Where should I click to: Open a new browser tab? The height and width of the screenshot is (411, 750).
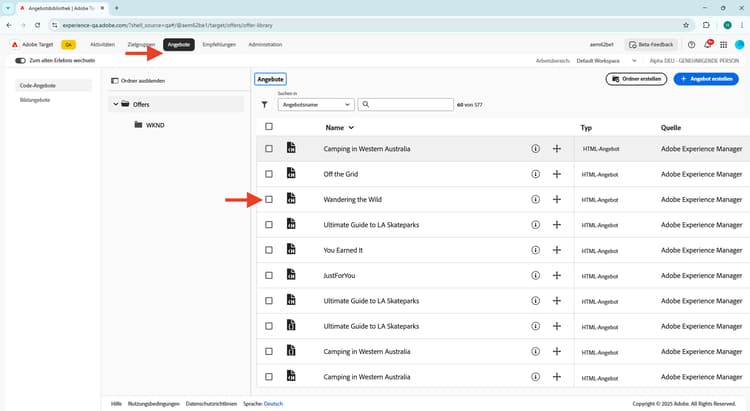[x=116, y=8]
